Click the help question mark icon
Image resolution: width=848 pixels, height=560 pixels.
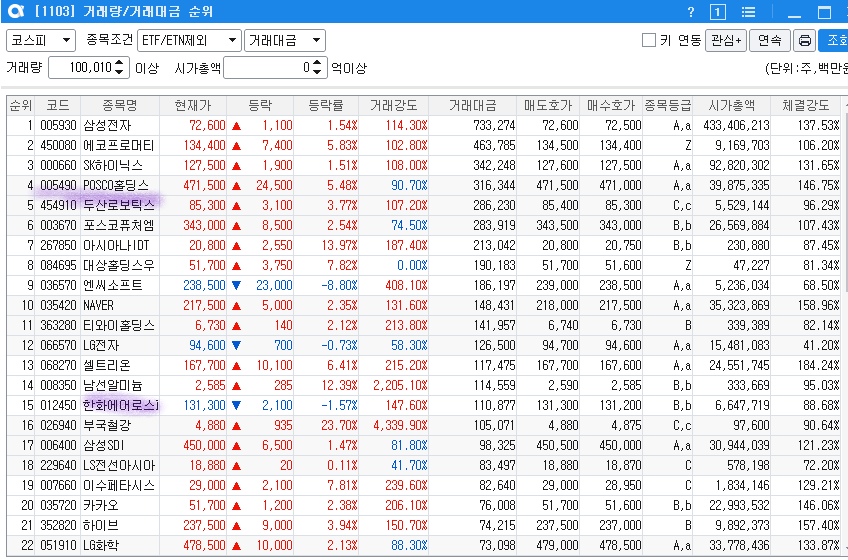click(x=690, y=12)
